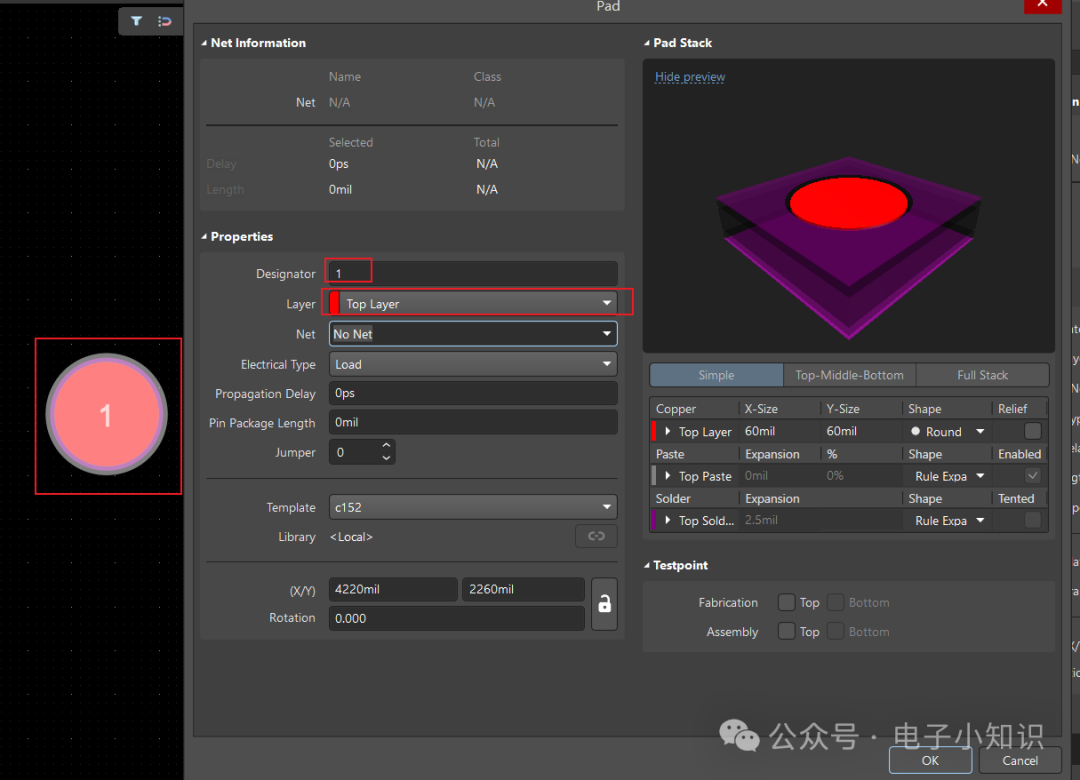Click the Hide preview link
Image resolution: width=1080 pixels, height=780 pixels.
(689, 76)
